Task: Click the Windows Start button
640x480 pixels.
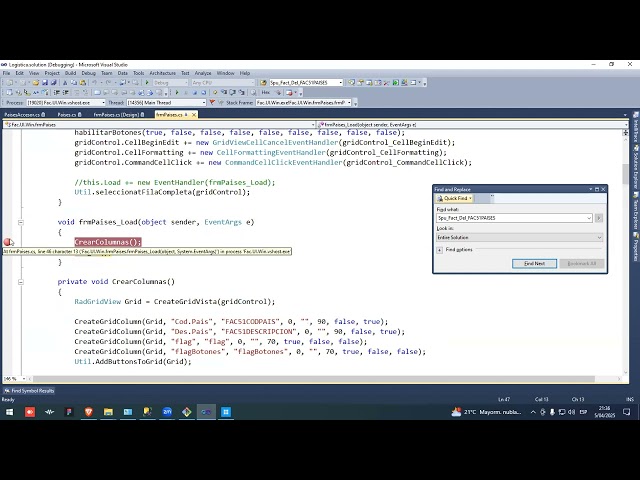Action: pyautogui.click(x=9, y=412)
